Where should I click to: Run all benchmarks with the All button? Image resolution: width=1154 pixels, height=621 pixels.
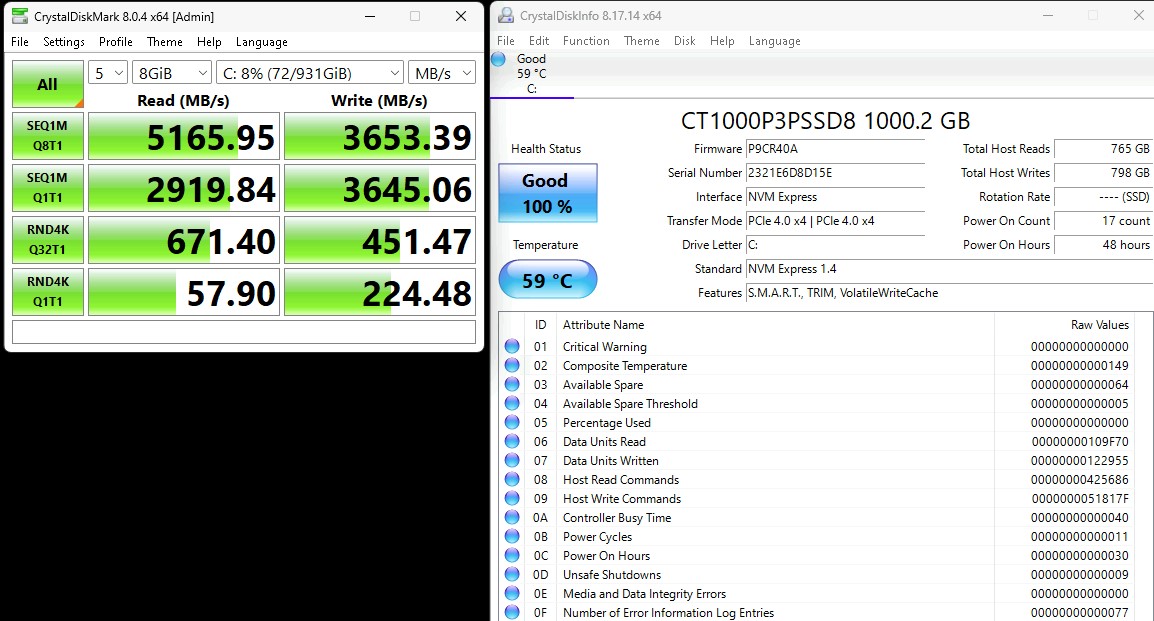[48, 84]
